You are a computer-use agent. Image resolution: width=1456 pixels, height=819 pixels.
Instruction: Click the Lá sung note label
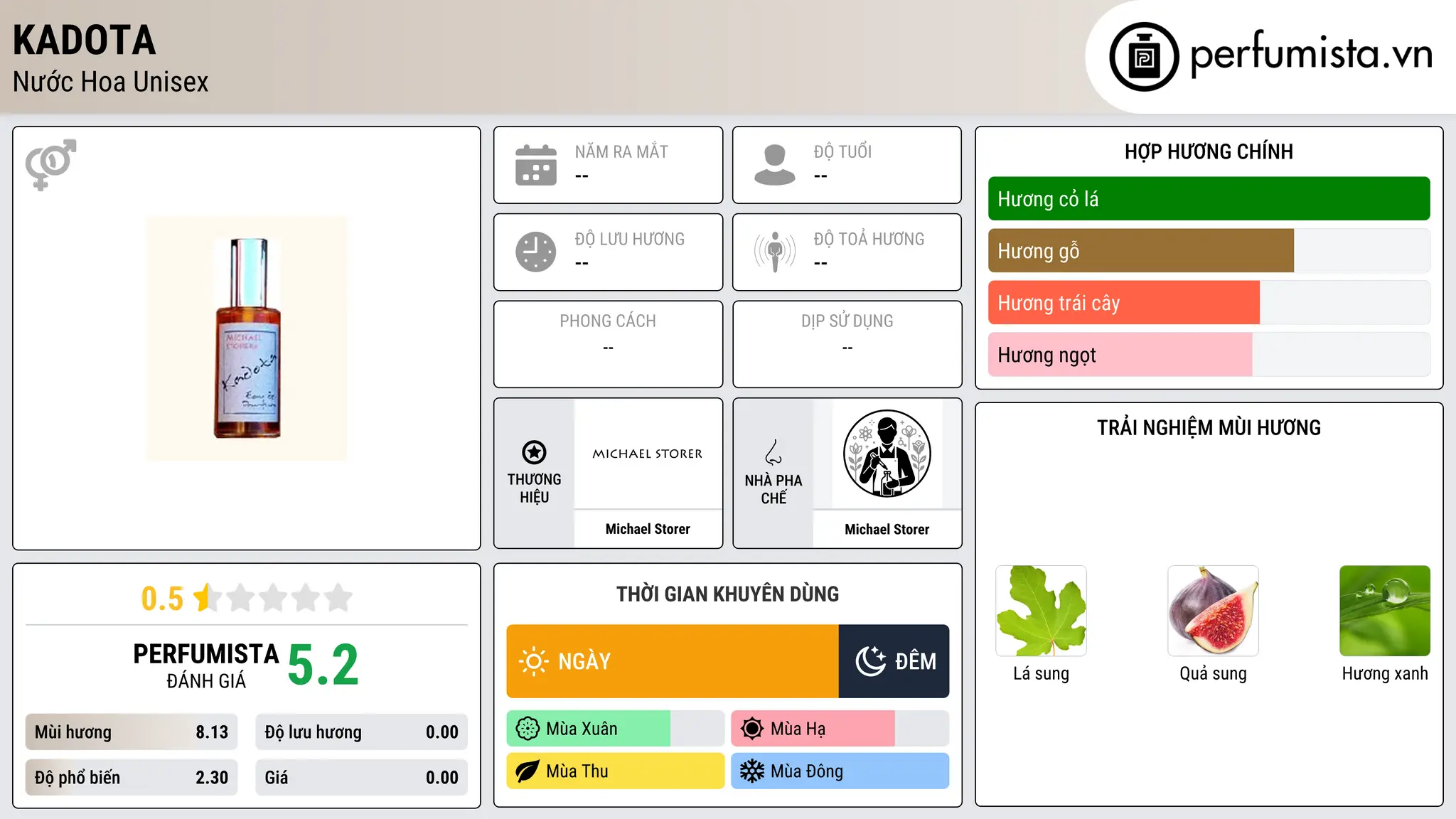(1041, 674)
